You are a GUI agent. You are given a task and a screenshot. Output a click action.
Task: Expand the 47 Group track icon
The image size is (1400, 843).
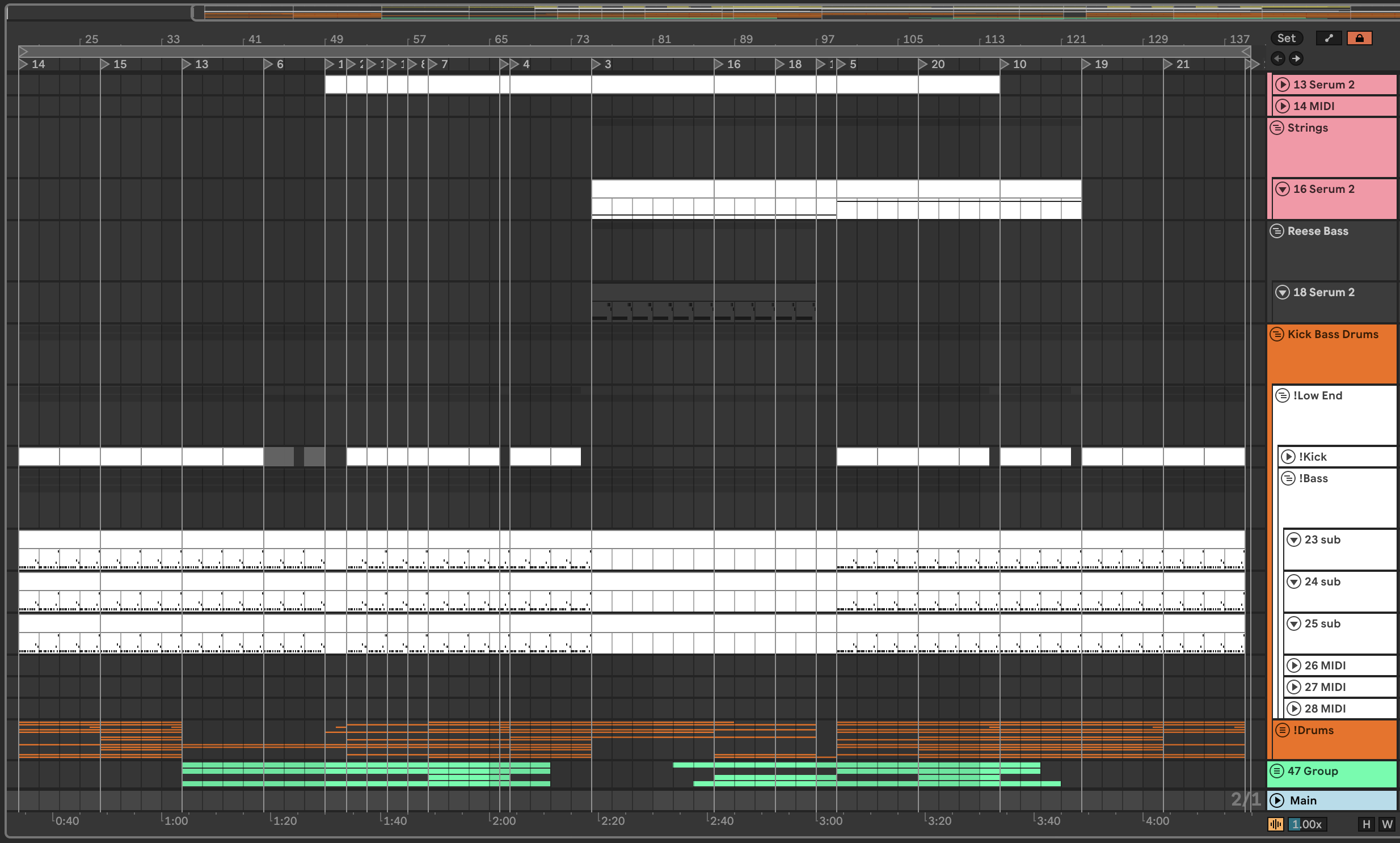coord(1277,772)
